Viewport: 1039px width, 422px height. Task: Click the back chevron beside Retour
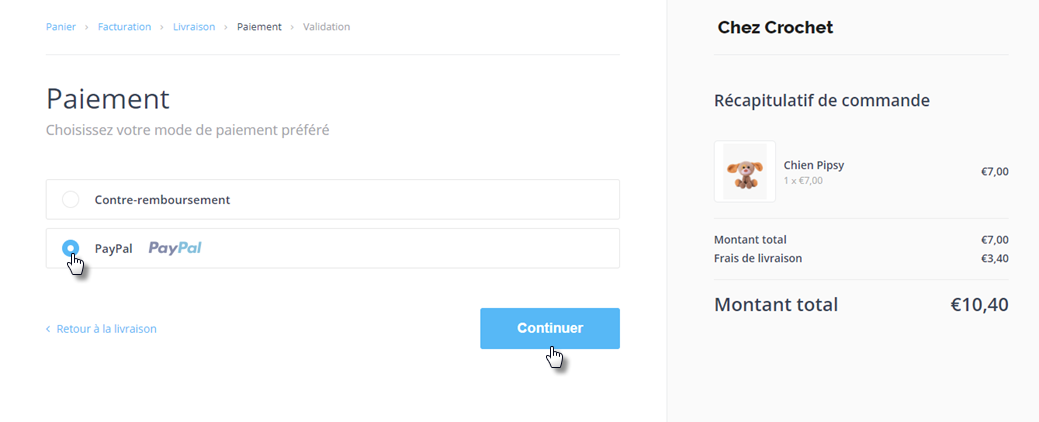[48, 329]
